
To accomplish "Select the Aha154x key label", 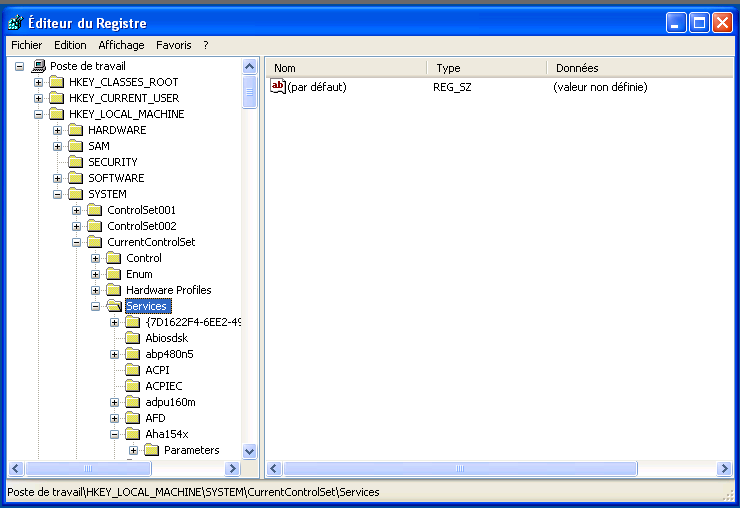I will tap(167, 434).
